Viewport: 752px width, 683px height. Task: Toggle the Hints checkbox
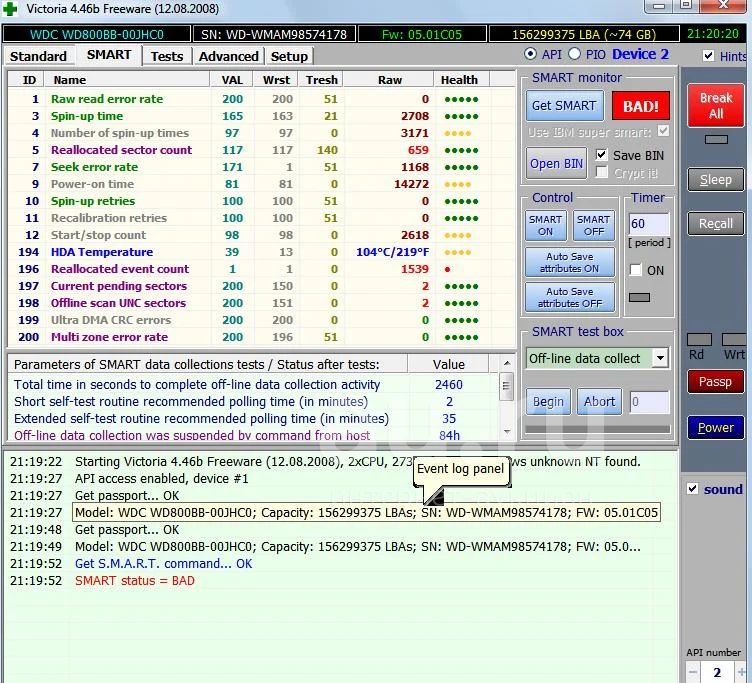click(708, 56)
